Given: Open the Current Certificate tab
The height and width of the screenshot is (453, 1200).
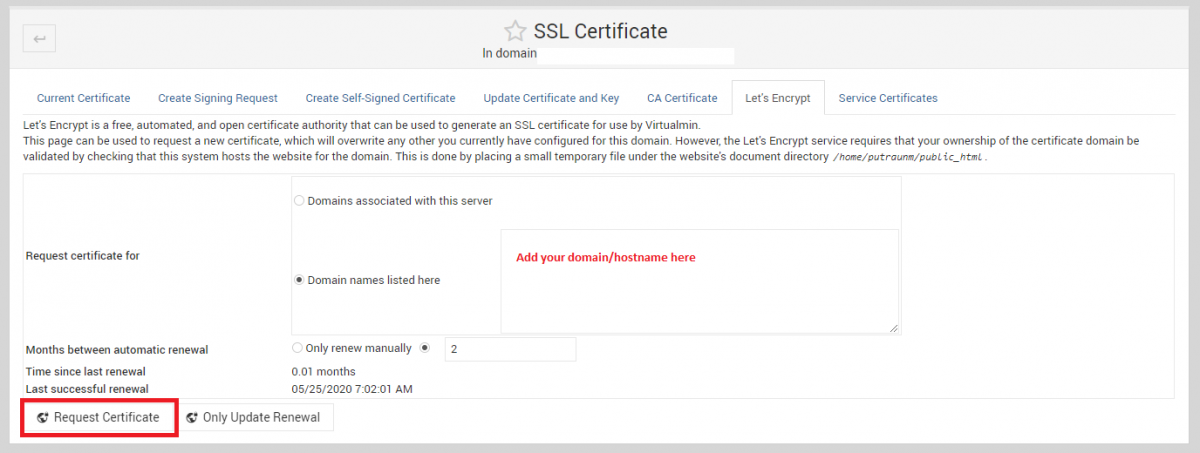Looking at the screenshot, I should pyautogui.click(x=84, y=98).
